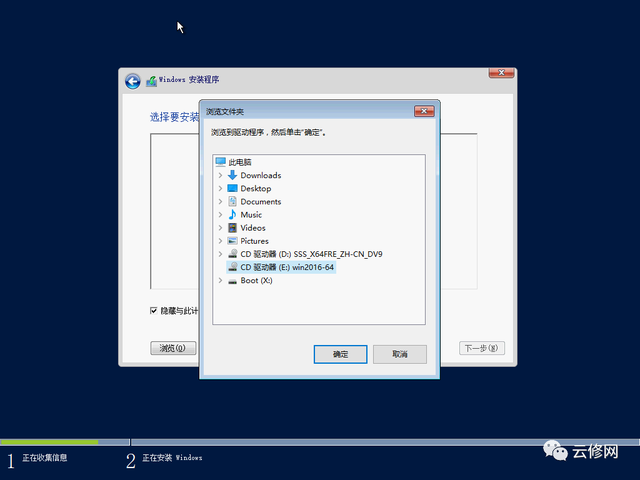Viewport: 640px width, 480px height.
Task: Click the 下一步(N) button in Setup window
Action: point(482,348)
